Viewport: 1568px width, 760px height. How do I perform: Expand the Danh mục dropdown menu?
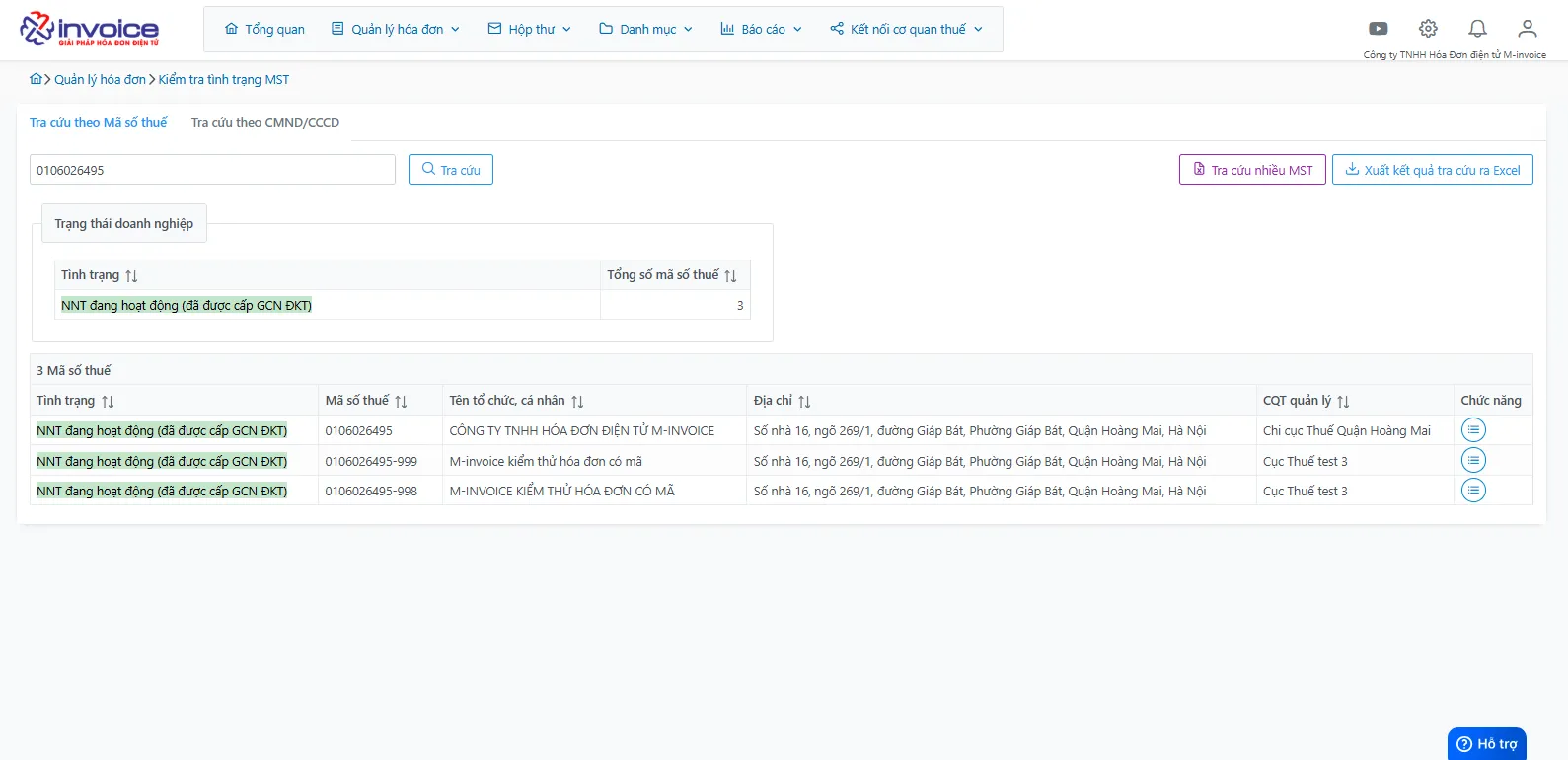point(646,29)
